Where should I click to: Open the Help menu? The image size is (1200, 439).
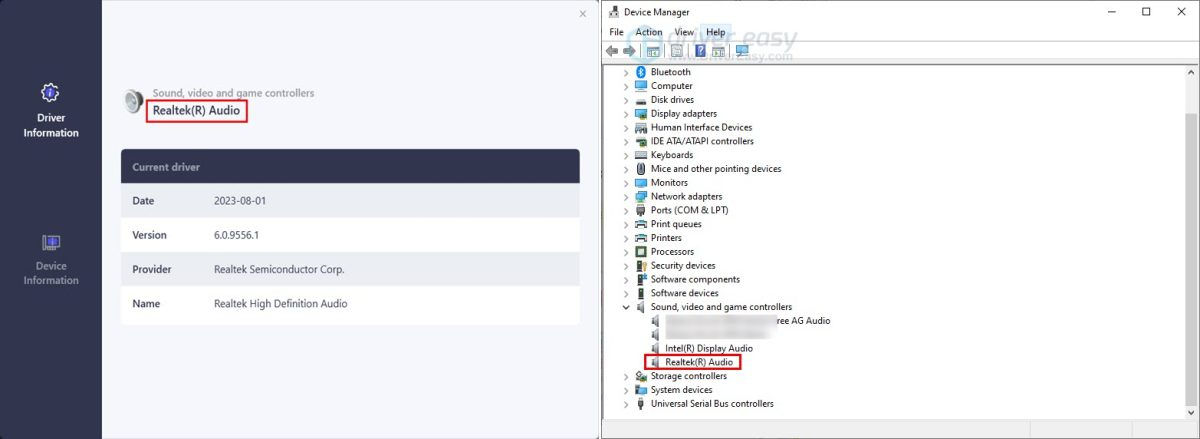click(x=716, y=32)
